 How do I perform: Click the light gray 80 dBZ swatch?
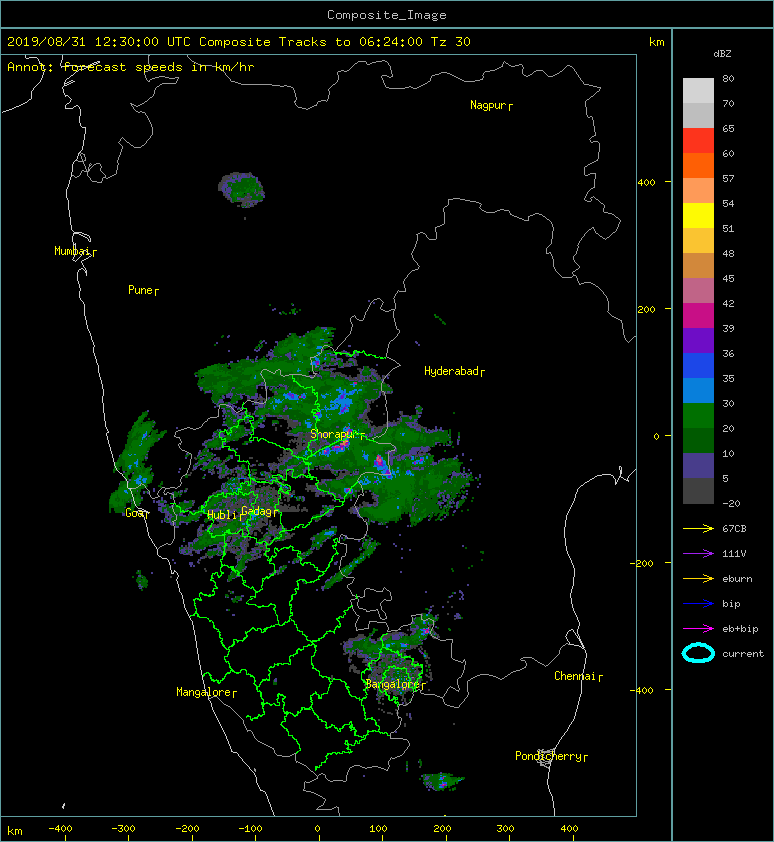pyautogui.click(x=698, y=91)
